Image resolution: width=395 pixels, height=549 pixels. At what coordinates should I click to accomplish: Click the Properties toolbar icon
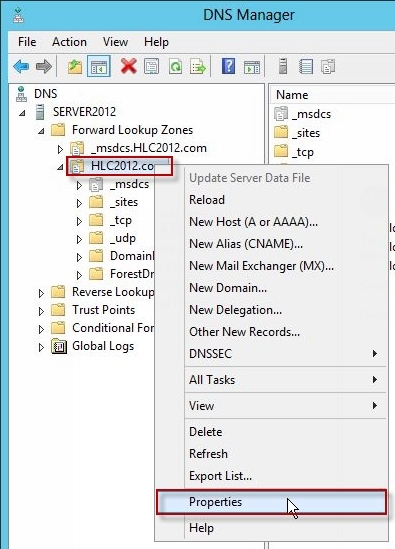tap(151, 66)
